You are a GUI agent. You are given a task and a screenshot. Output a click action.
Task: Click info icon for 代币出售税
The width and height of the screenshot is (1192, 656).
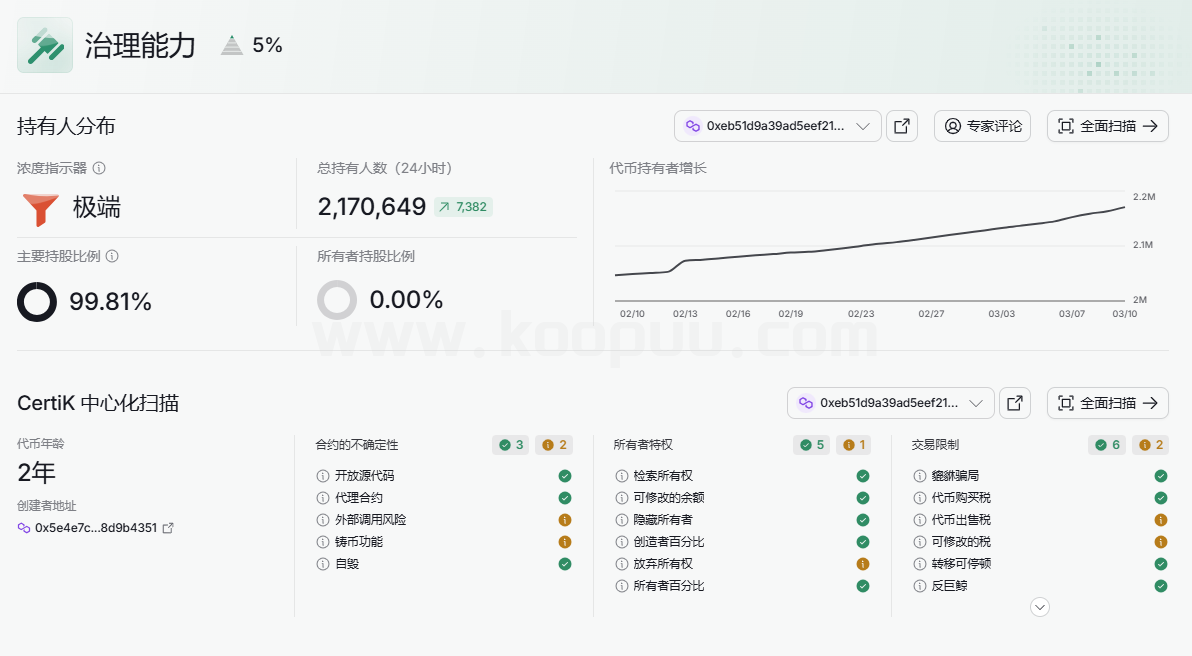(919, 520)
